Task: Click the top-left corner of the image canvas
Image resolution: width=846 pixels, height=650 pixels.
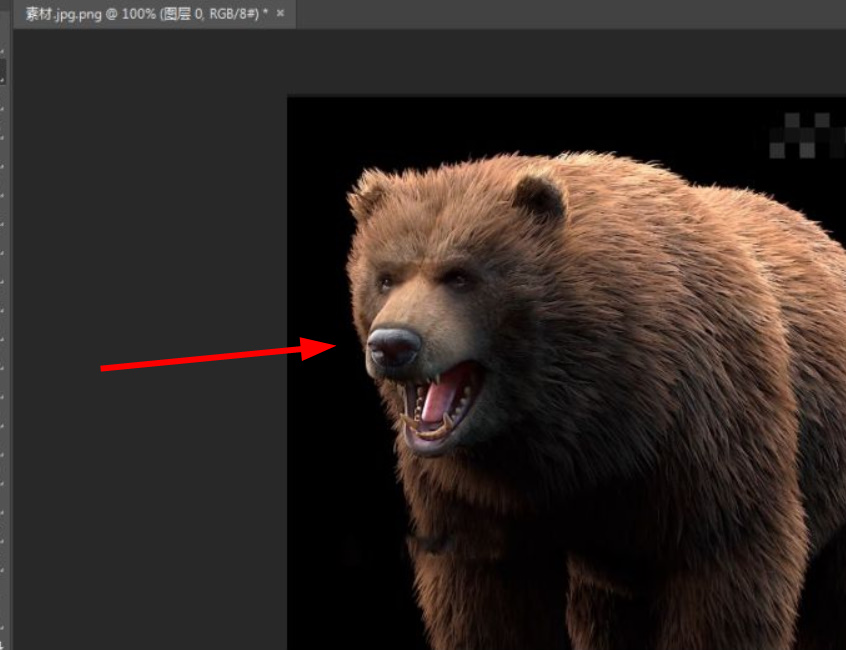Action: point(289,98)
